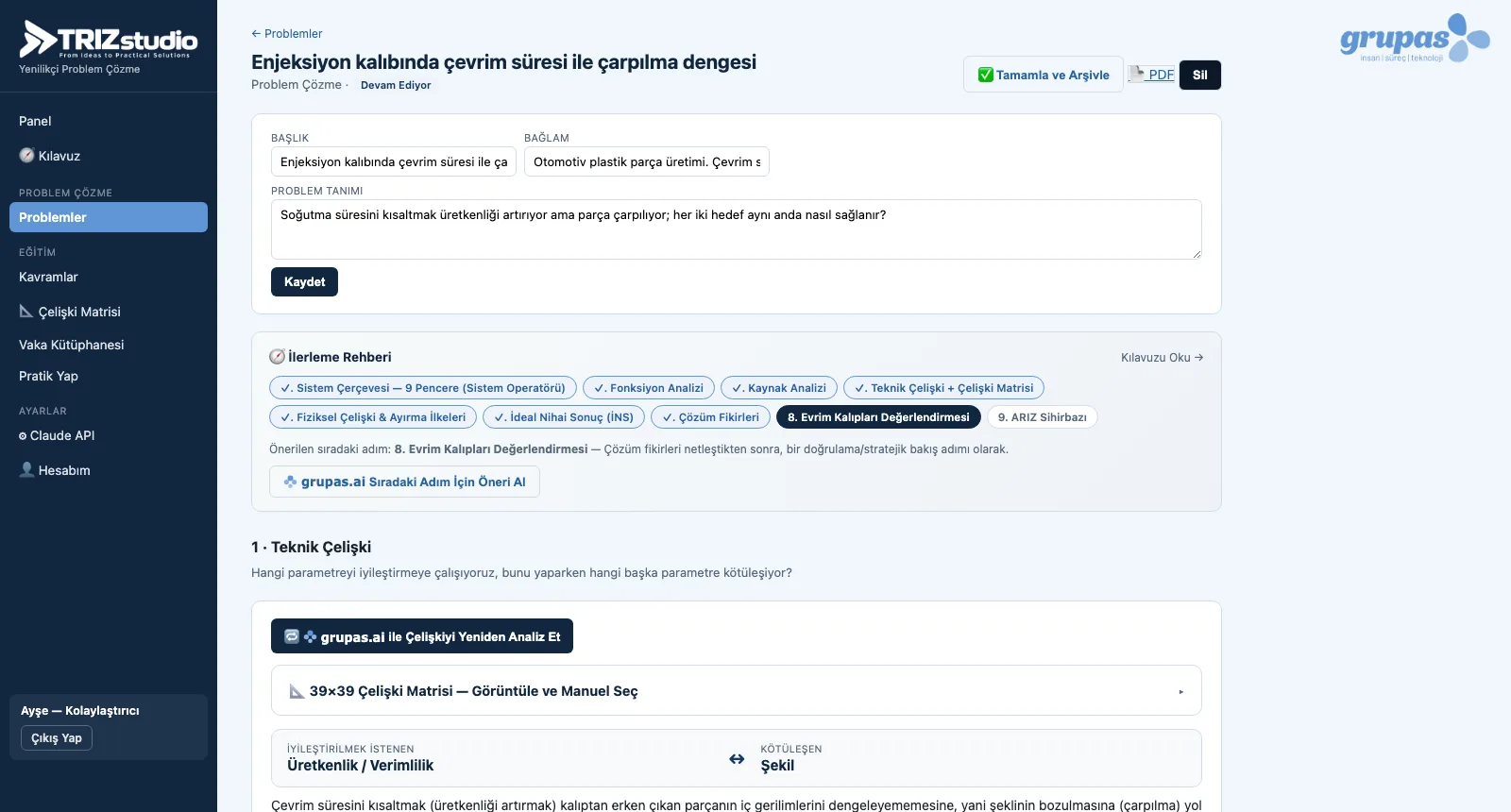The width and height of the screenshot is (1511, 812).
Task: Expand the 39×39 Çelişki Matrisi section arrow
Action: click(x=1180, y=691)
